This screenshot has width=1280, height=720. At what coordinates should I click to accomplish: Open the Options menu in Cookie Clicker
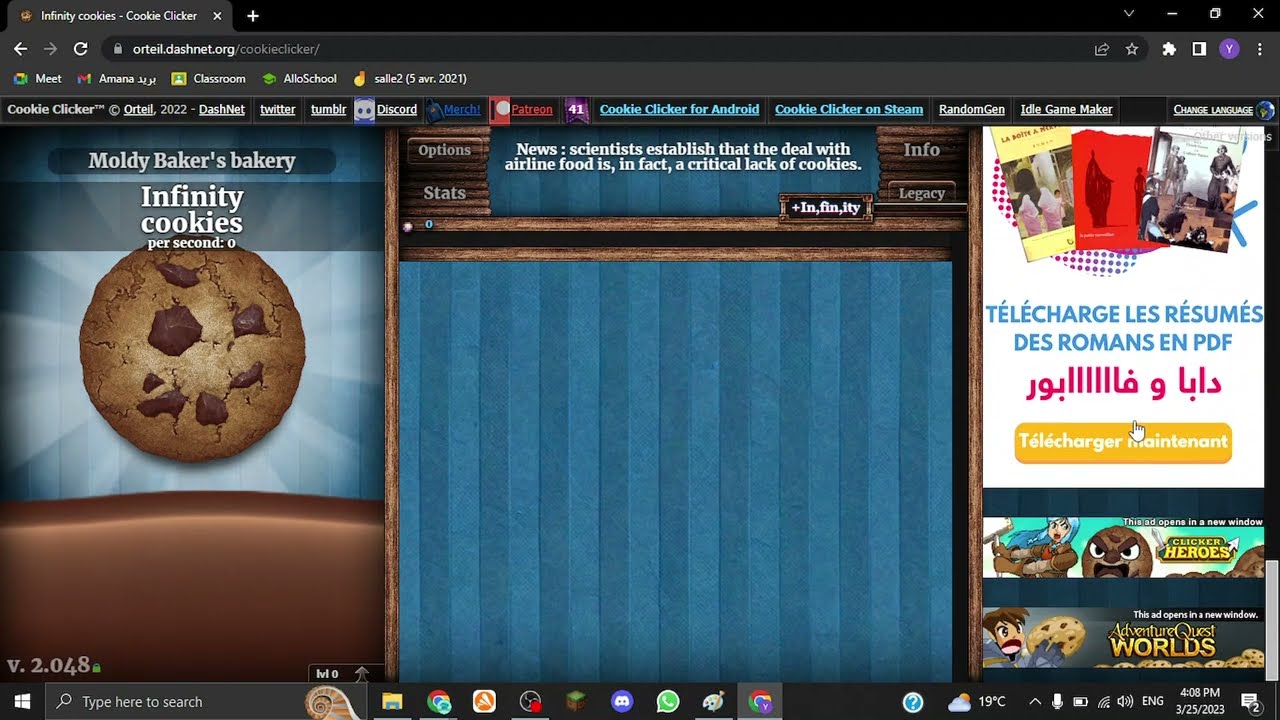tap(444, 149)
